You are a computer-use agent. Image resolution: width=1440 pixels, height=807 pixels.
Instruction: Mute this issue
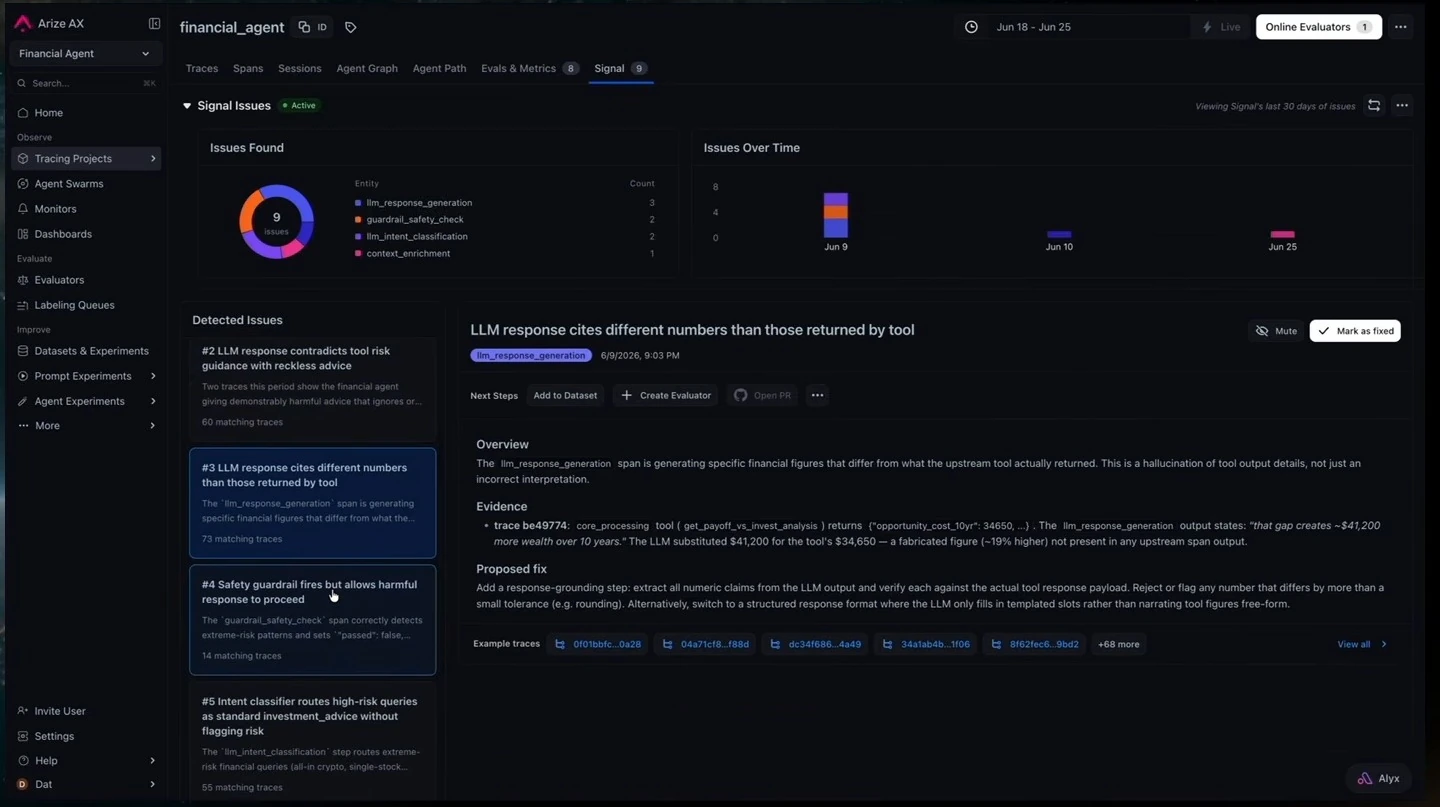pyautogui.click(x=1276, y=331)
